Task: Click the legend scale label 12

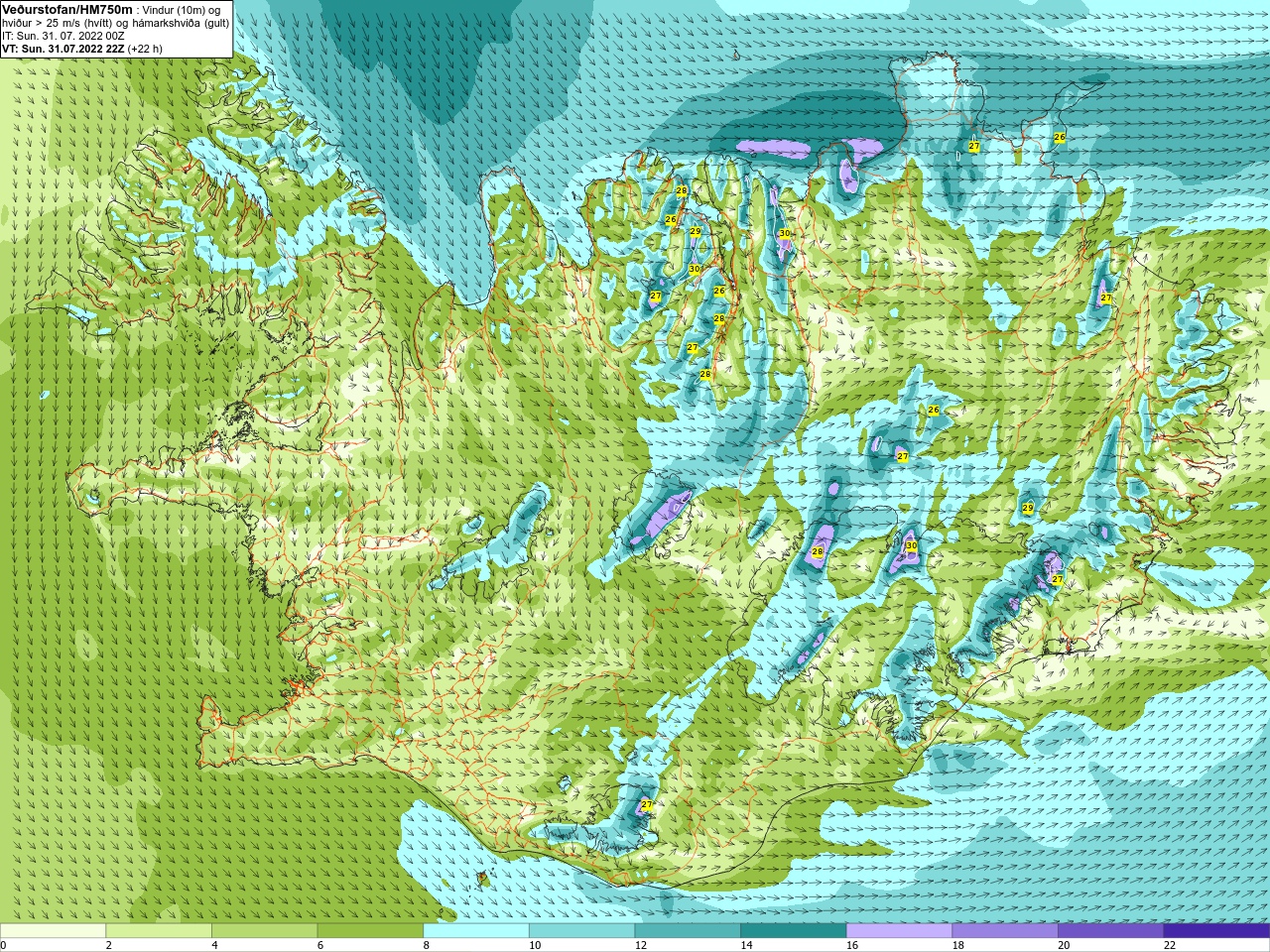Action: [641, 945]
